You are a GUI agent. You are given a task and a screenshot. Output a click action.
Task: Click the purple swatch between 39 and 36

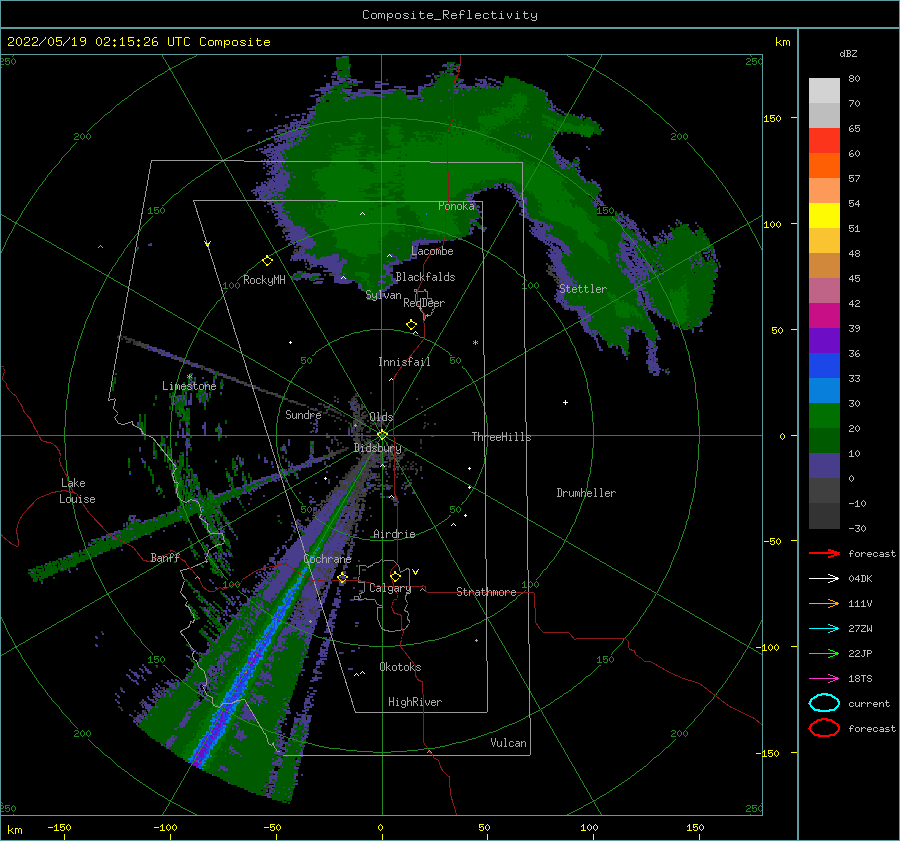tap(824, 341)
